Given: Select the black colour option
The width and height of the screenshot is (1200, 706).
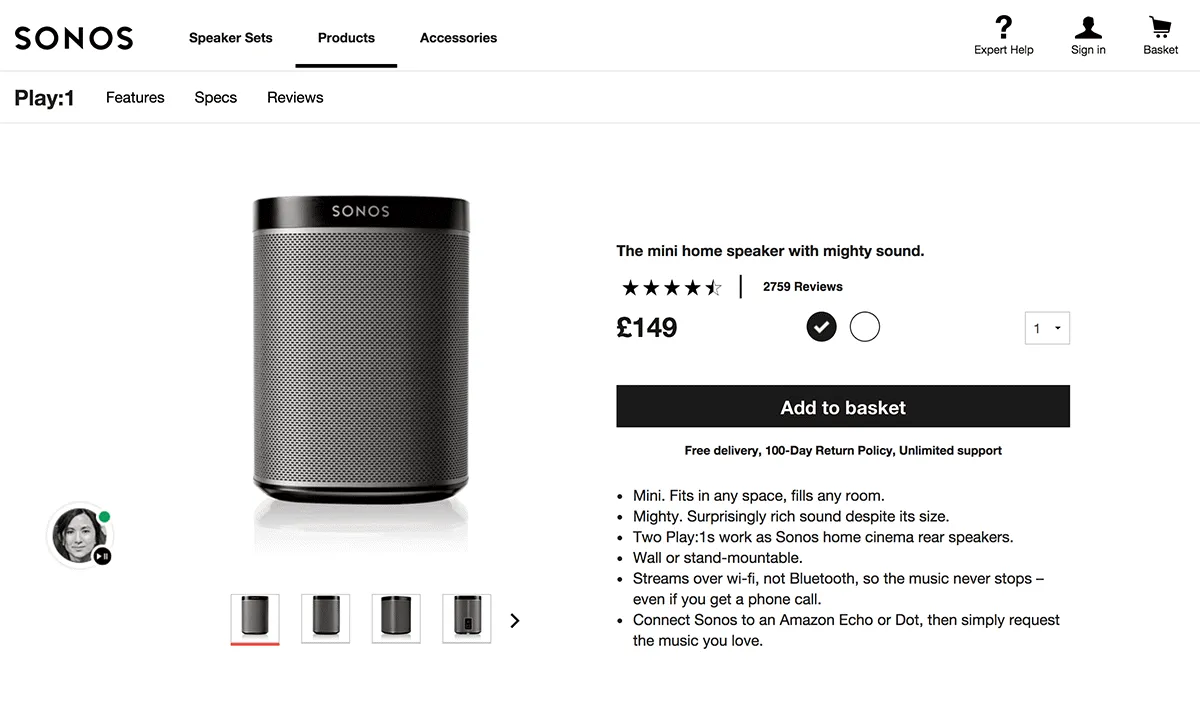Looking at the screenshot, I should [x=821, y=326].
